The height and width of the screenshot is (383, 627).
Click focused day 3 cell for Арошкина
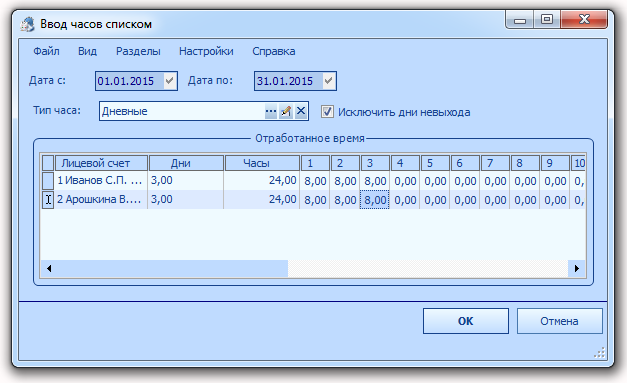pyautogui.click(x=375, y=199)
